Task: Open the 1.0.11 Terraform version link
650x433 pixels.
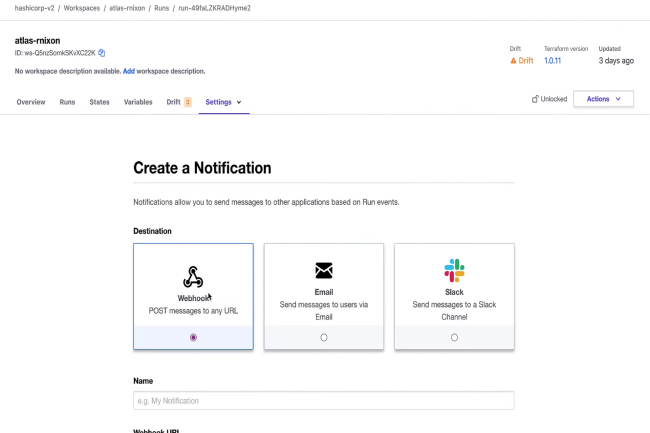Action: [553, 60]
